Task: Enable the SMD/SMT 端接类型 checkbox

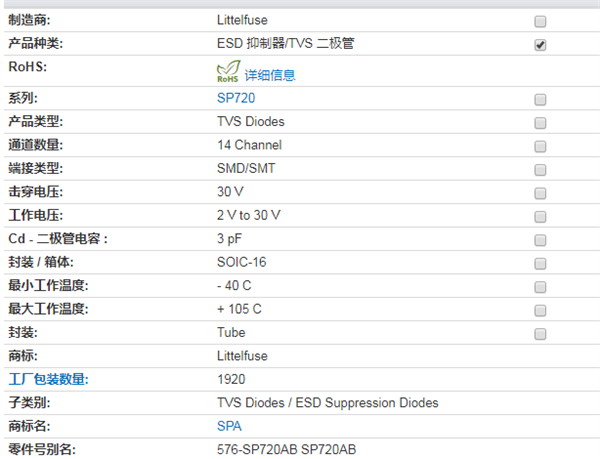Action: click(x=540, y=170)
